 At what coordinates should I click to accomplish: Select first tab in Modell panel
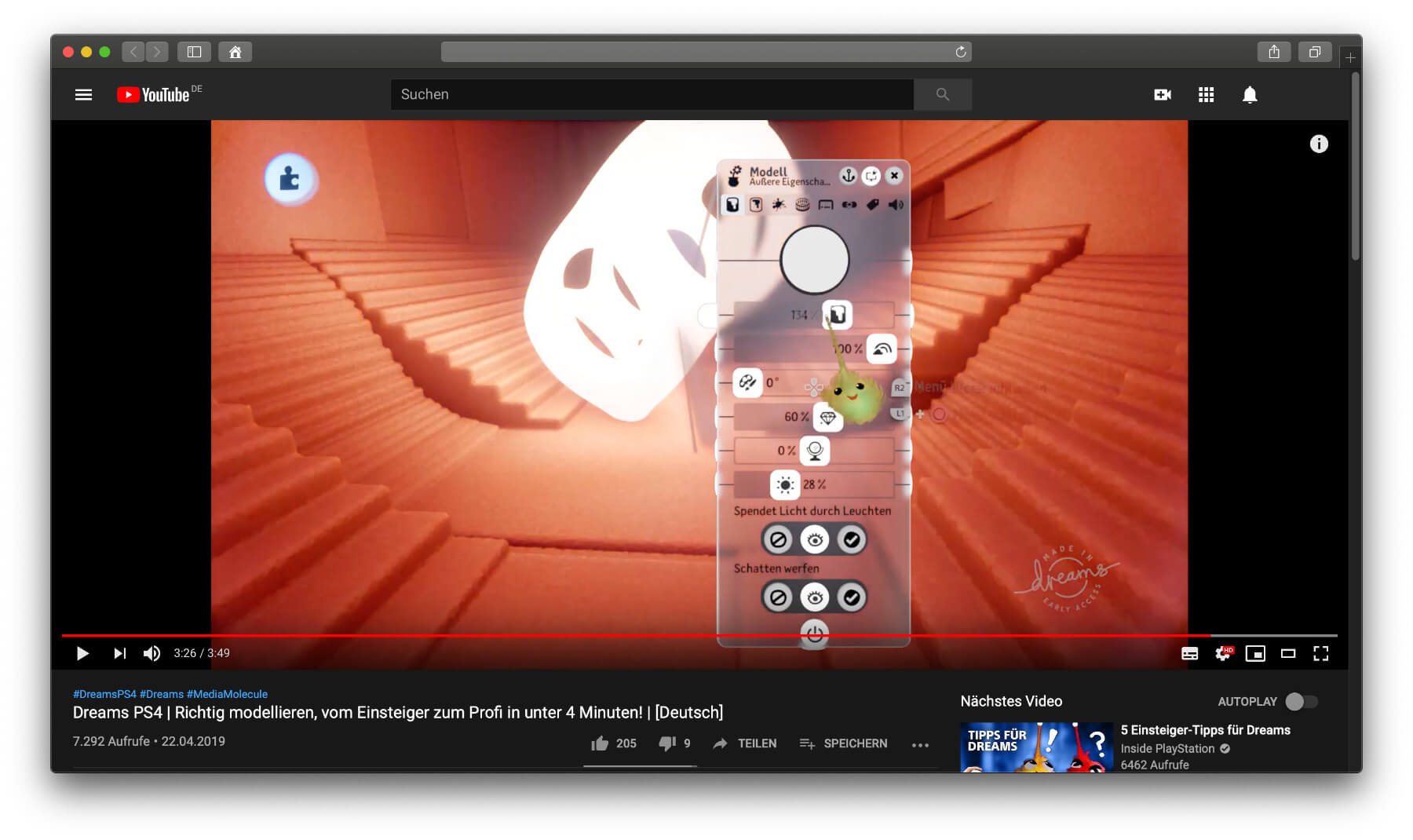tap(732, 205)
